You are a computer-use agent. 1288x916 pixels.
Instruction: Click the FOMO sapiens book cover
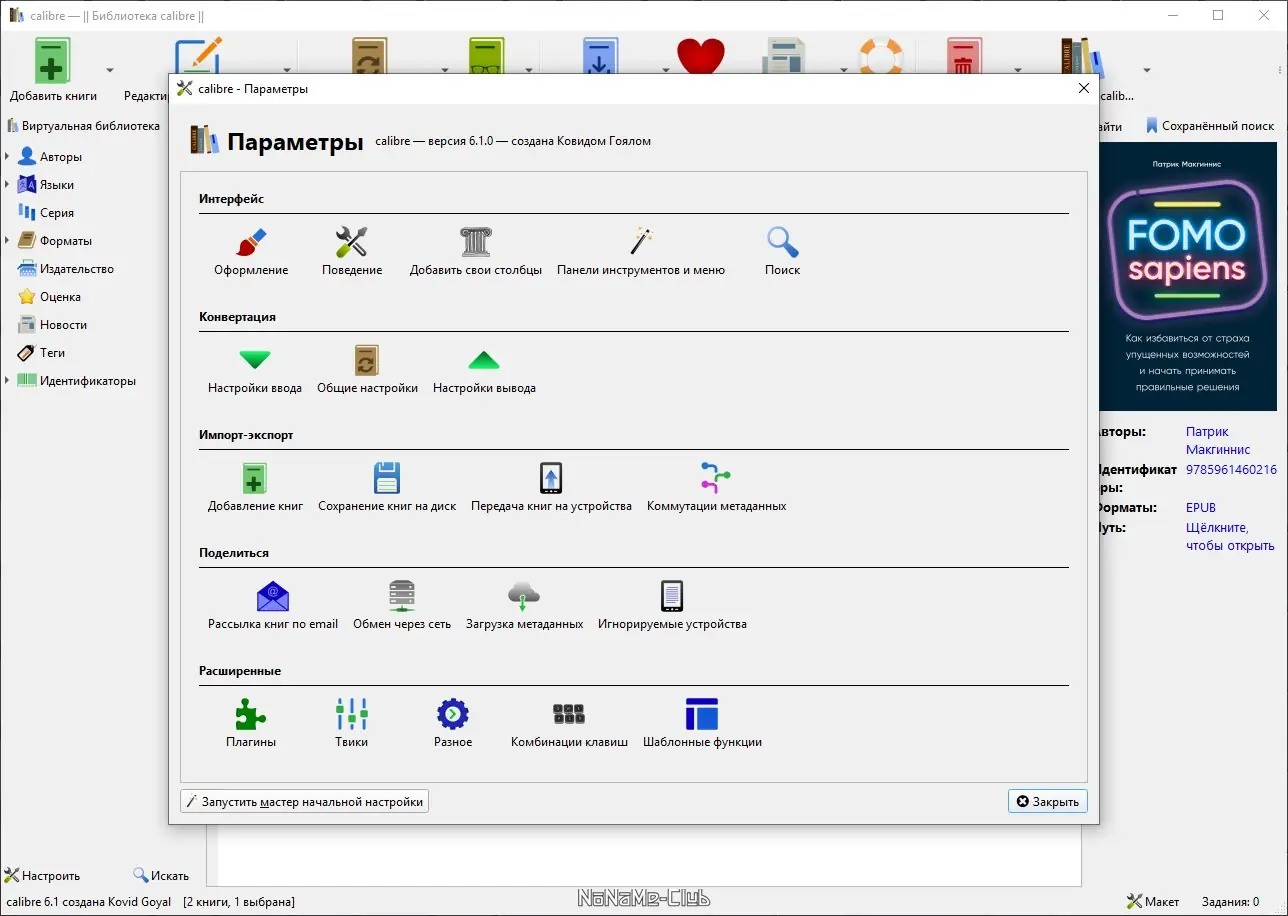(x=1188, y=276)
